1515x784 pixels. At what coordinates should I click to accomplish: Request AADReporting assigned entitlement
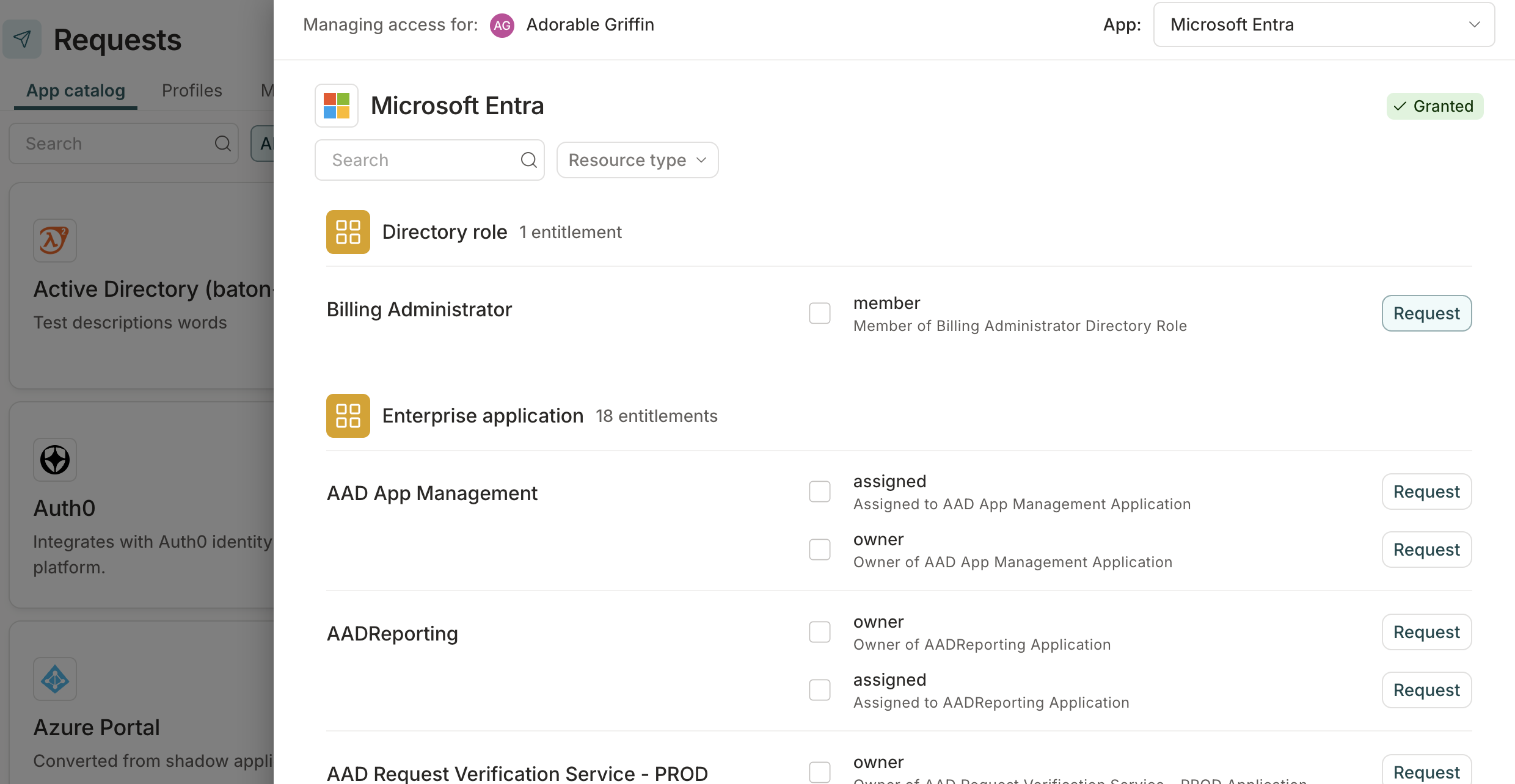point(1426,690)
